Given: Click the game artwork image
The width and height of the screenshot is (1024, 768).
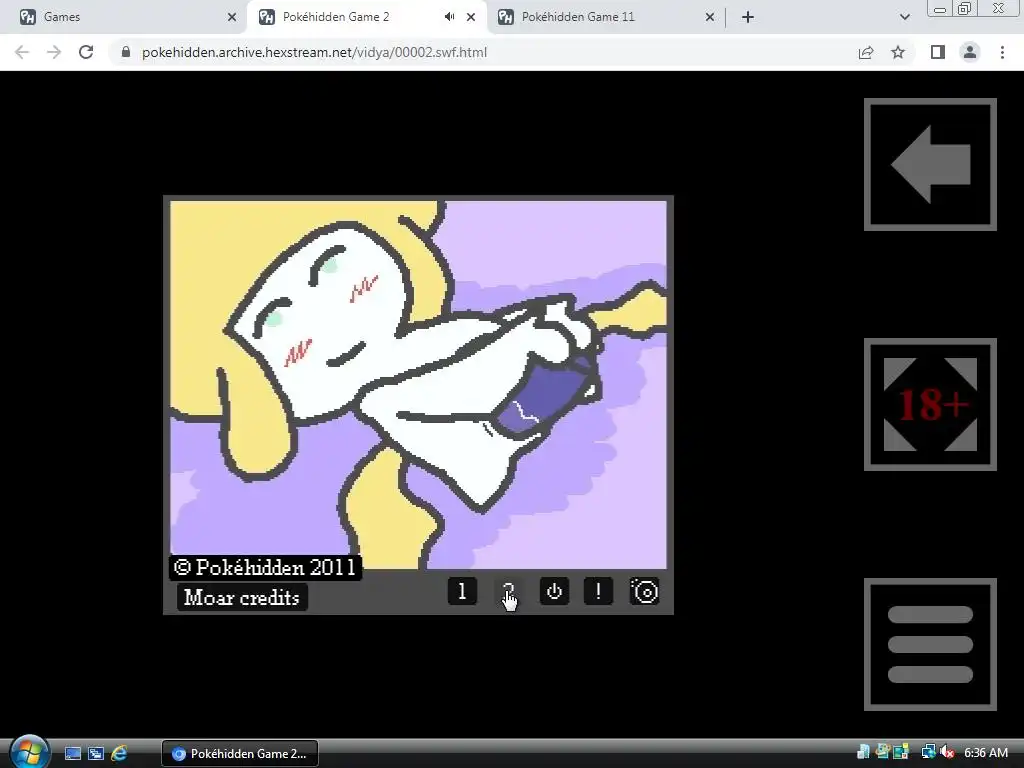Looking at the screenshot, I should (419, 385).
